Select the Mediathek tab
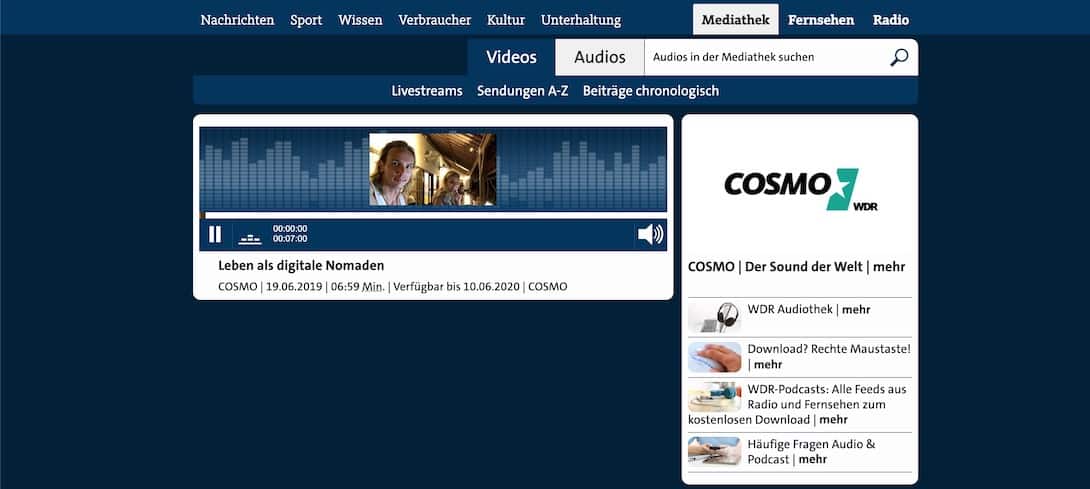This screenshot has height=489, width=1090. coord(735,19)
